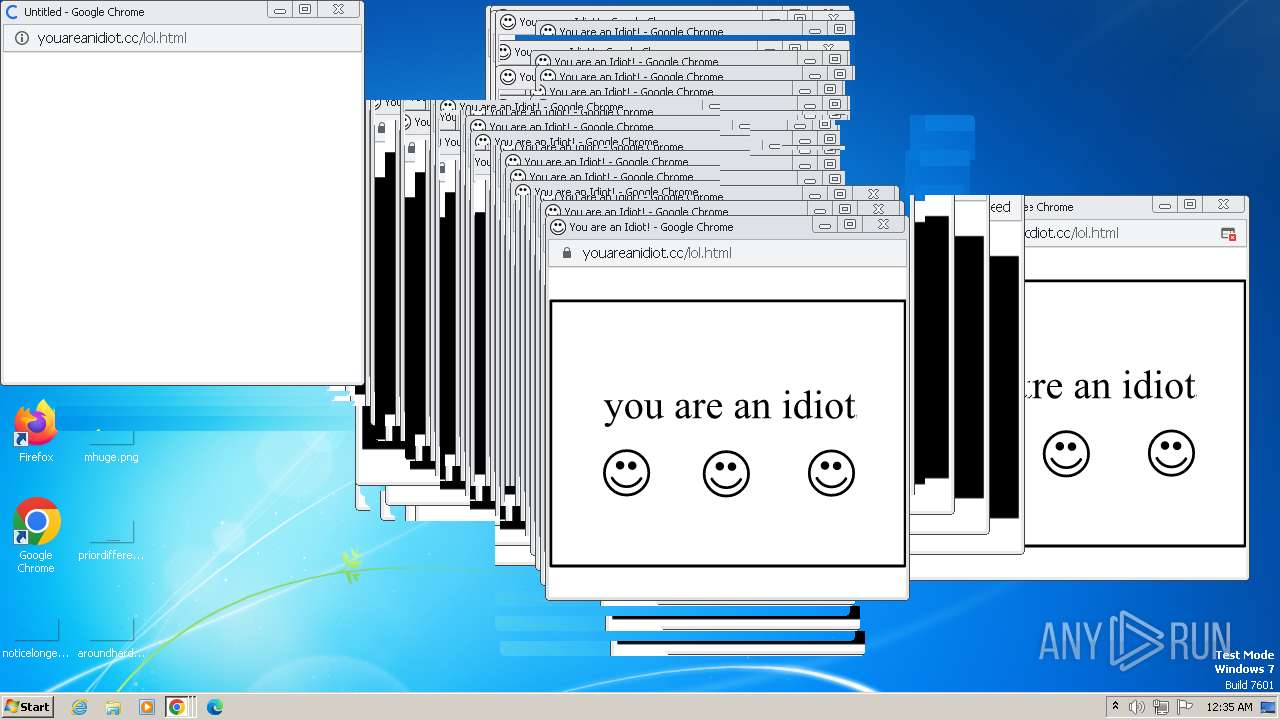1280x720 pixels.
Task: Select the noticelonge... desktop file
Action: tap(36, 638)
